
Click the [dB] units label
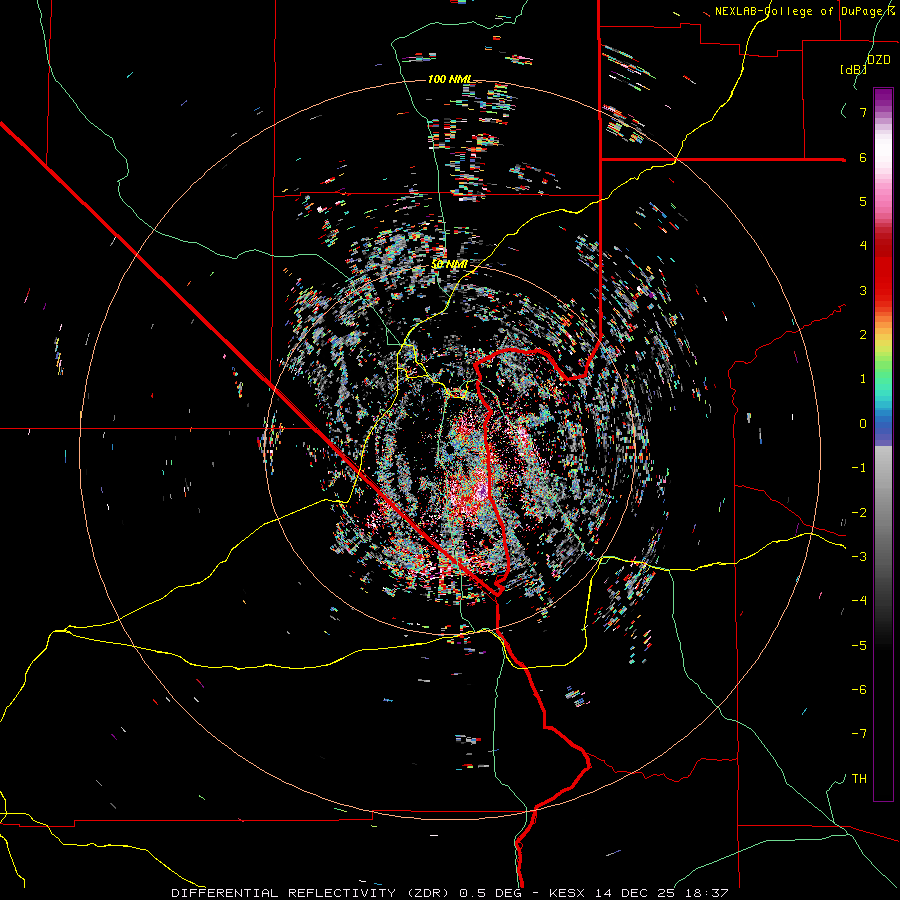click(853, 69)
